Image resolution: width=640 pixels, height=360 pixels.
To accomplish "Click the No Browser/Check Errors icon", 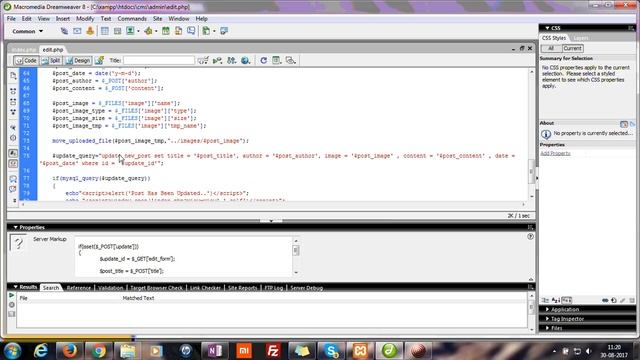I will coord(203,60).
